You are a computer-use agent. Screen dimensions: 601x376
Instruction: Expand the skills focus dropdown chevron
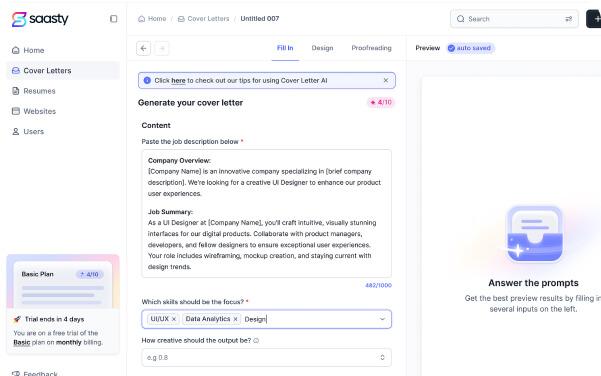[382, 319]
